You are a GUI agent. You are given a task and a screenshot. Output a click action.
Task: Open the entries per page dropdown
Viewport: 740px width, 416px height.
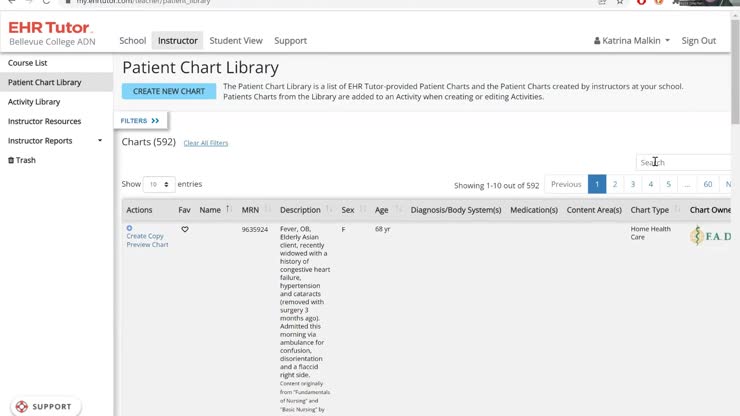click(x=158, y=185)
